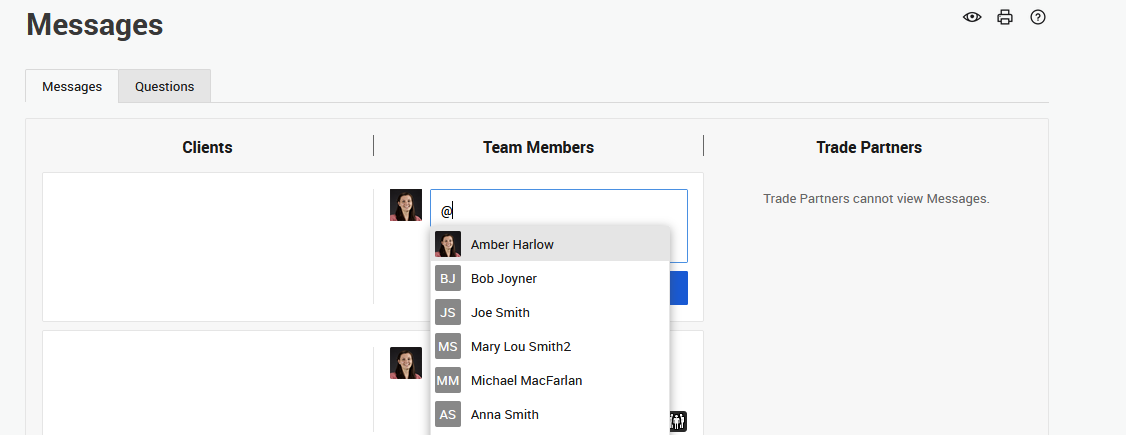Click the people icon on the lower message
Viewport: 1126px width, 435px height.
[x=678, y=421]
